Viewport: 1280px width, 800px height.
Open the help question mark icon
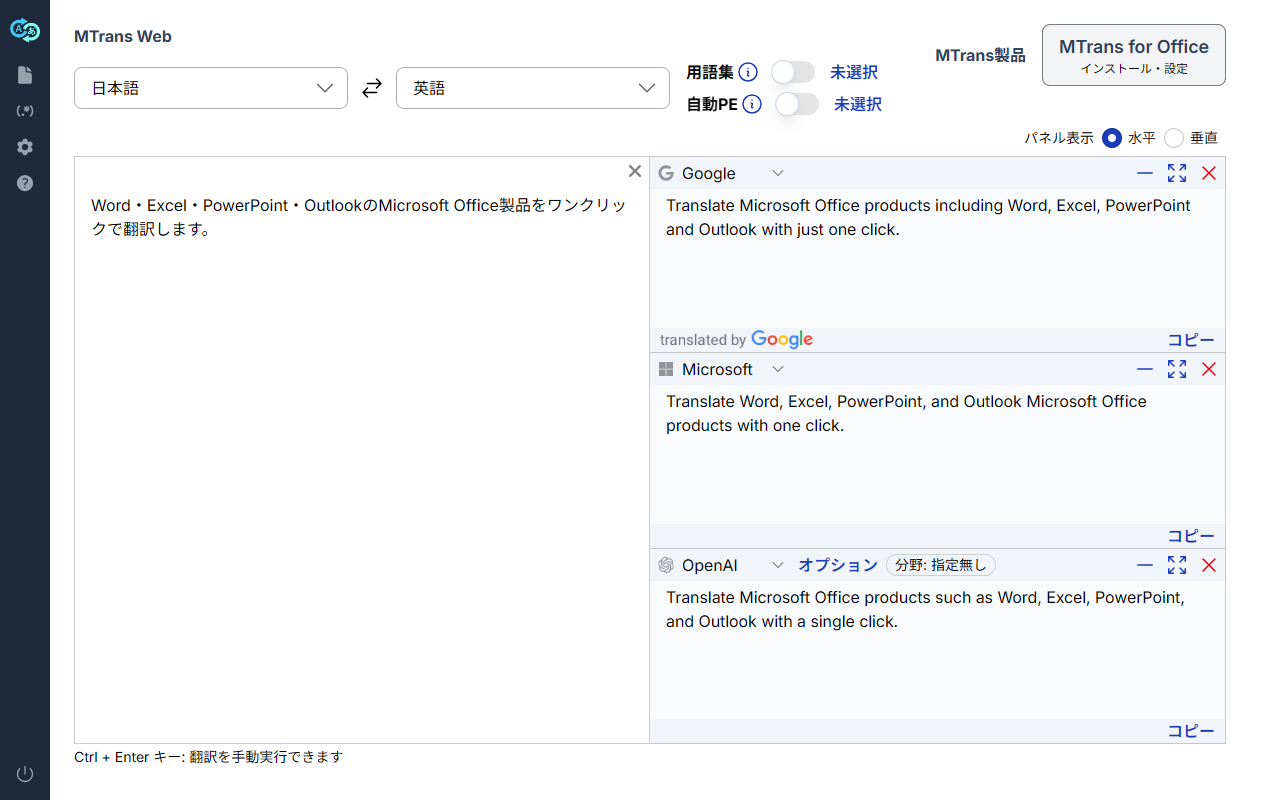pos(25,183)
